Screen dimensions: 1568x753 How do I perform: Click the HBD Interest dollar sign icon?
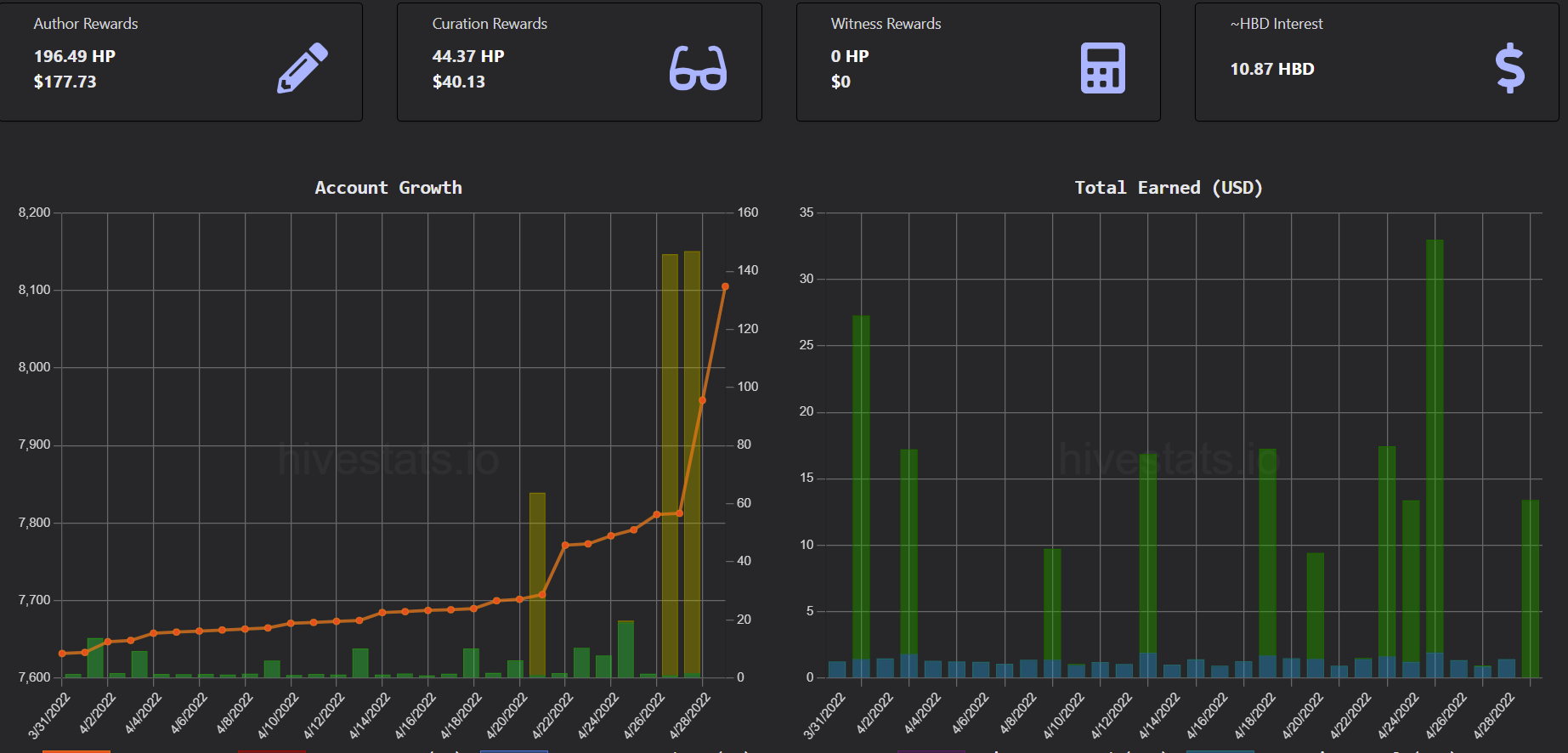pyautogui.click(x=1510, y=68)
